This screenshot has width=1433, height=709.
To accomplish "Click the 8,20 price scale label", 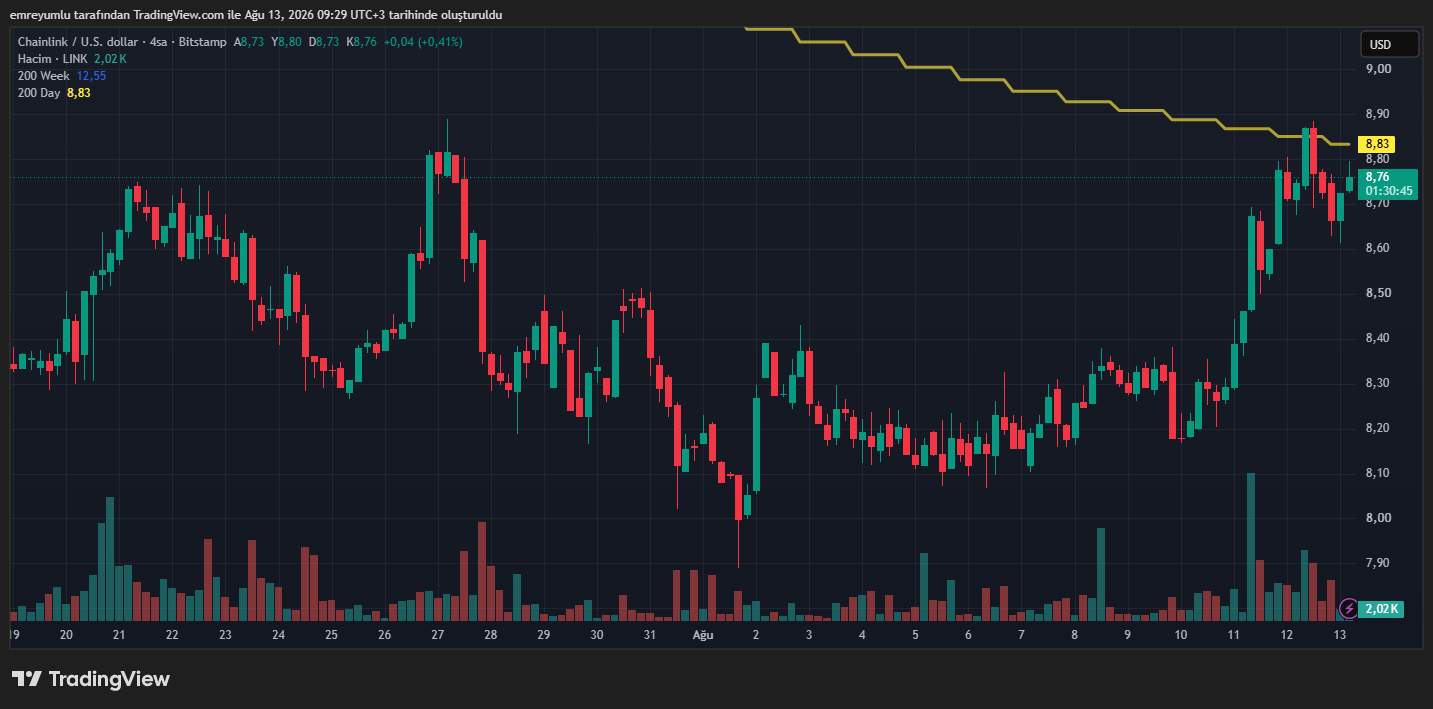I will click(x=1378, y=428).
